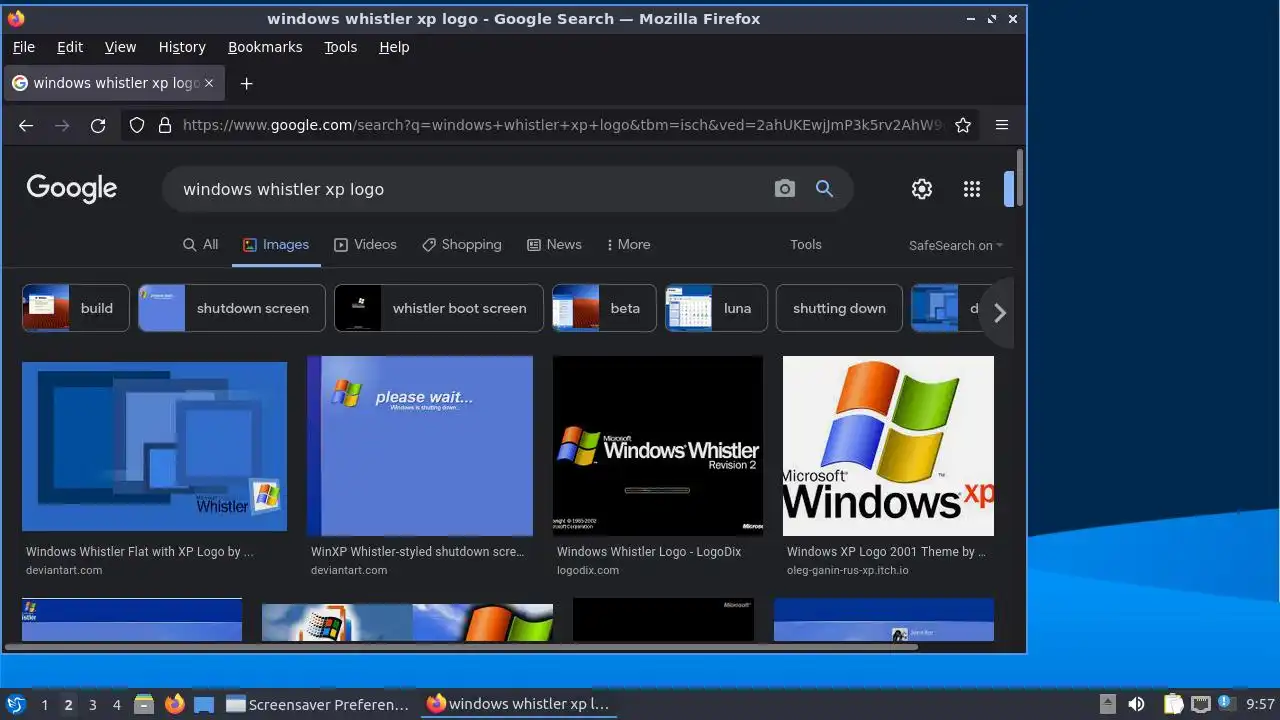Reload the current page
This screenshot has width=1280, height=720.
pyautogui.click(x=98, y=125)
